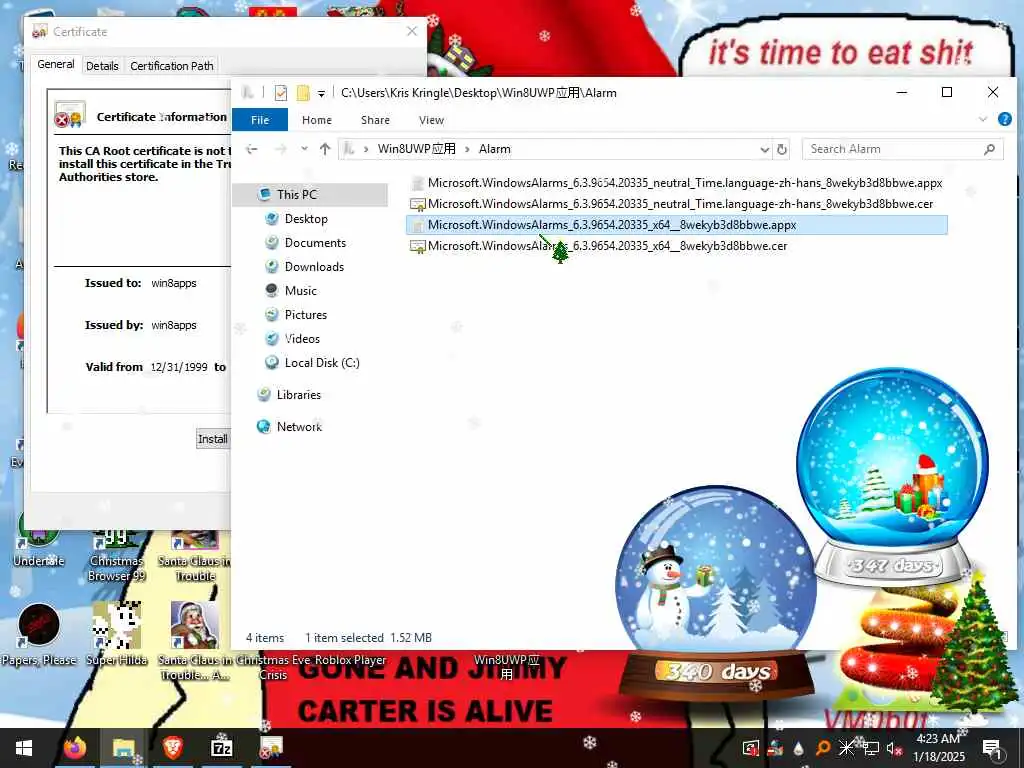Select Local Disk (C:) in the navigation pane
1024x768 pixels.
point(321,363)
